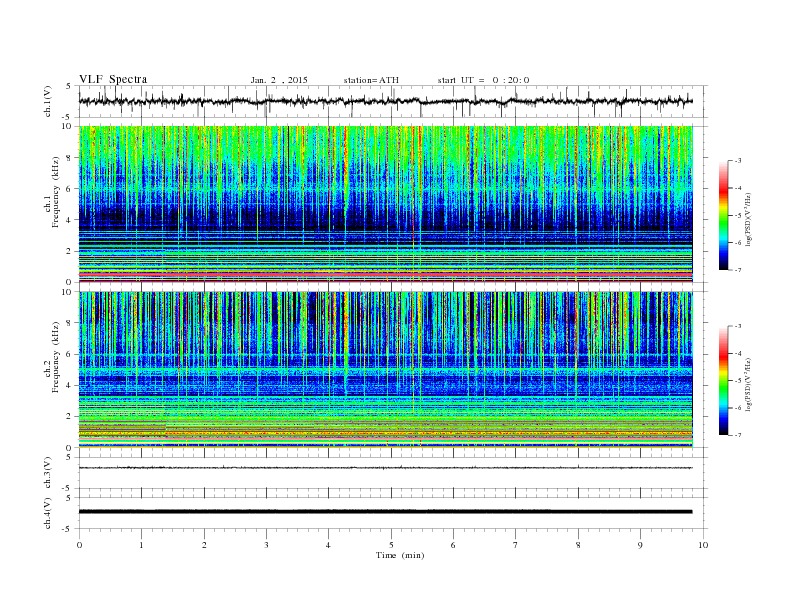This screenshot has height=612, width=792.
Task: Click the "Time (min)" axis title
Action: [400, 555]
